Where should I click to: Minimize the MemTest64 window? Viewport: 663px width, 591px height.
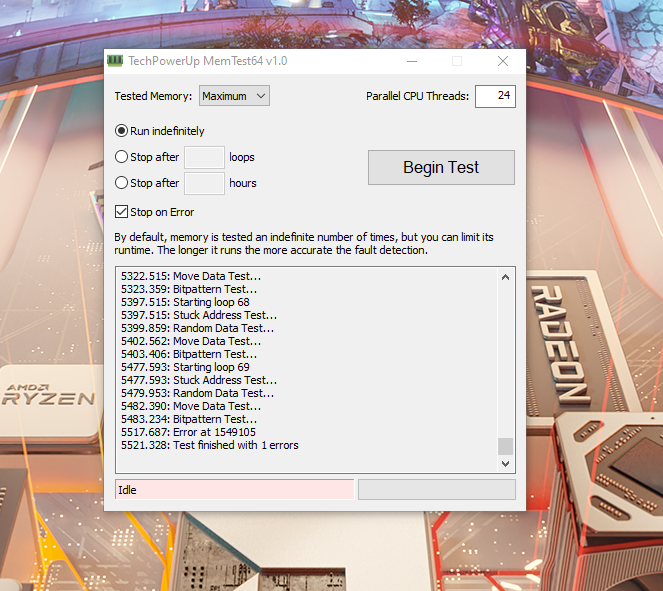412,61
